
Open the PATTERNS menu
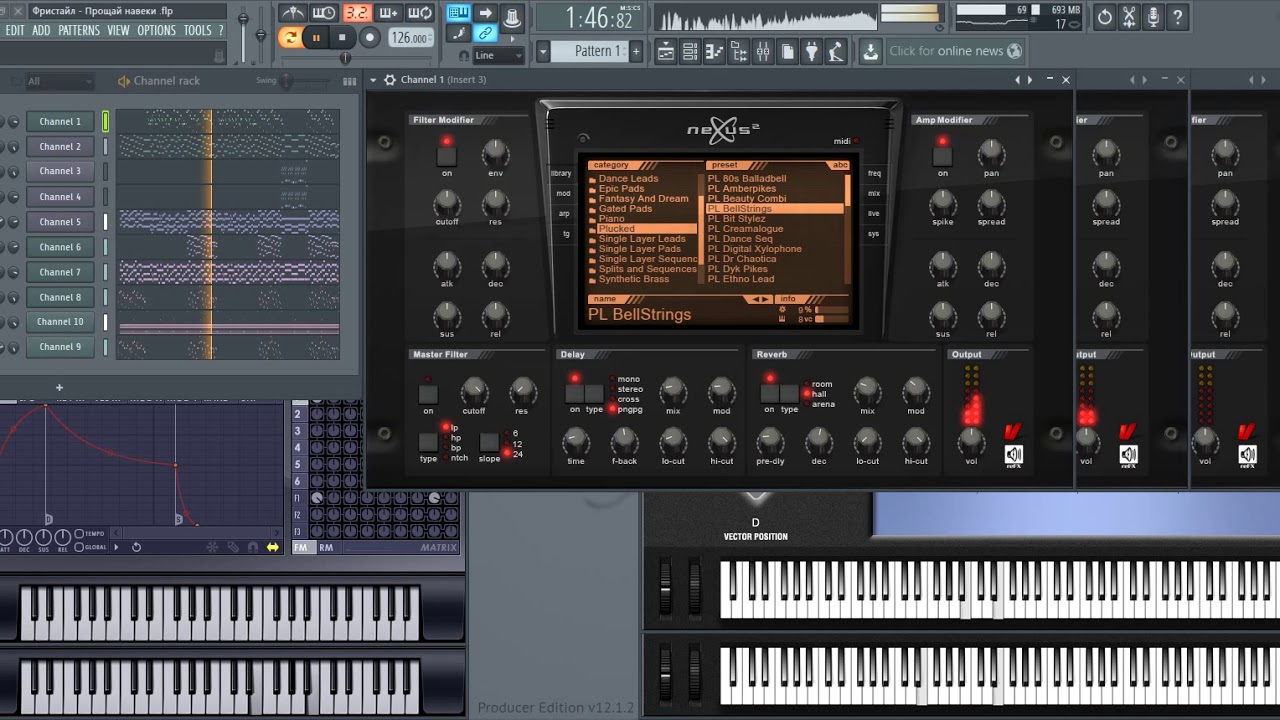[x=79, y=30]
